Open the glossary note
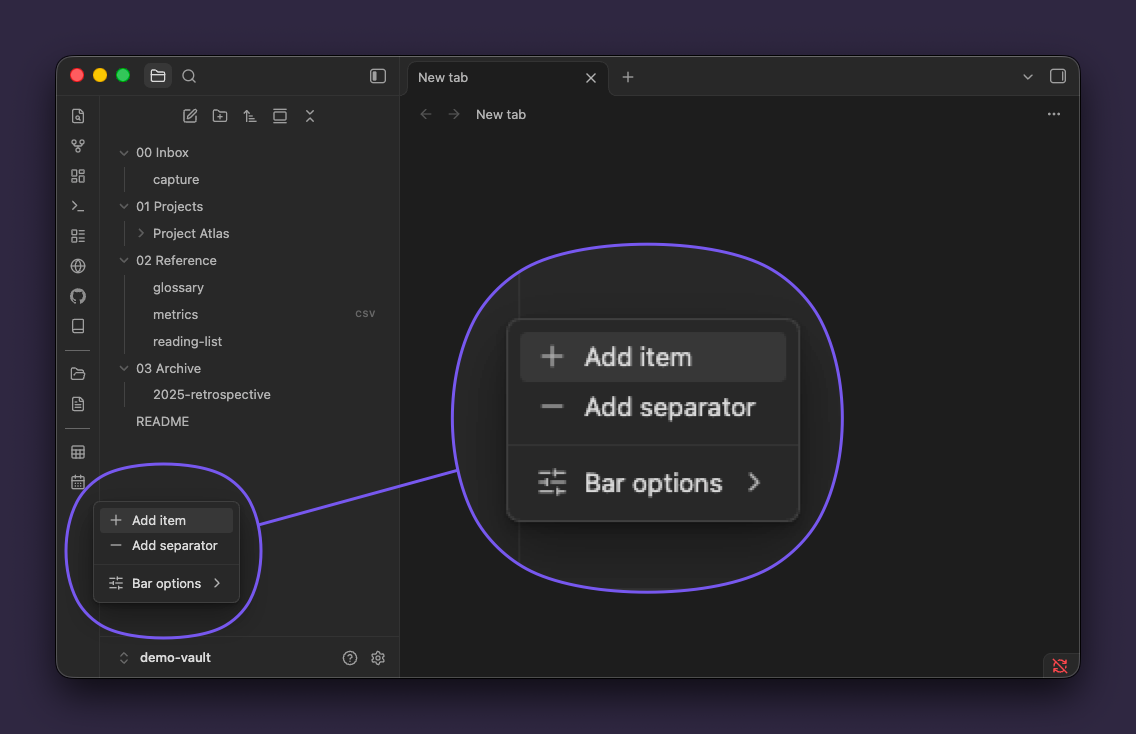Viewport: 1136px width, 734px height. (178, 288)
